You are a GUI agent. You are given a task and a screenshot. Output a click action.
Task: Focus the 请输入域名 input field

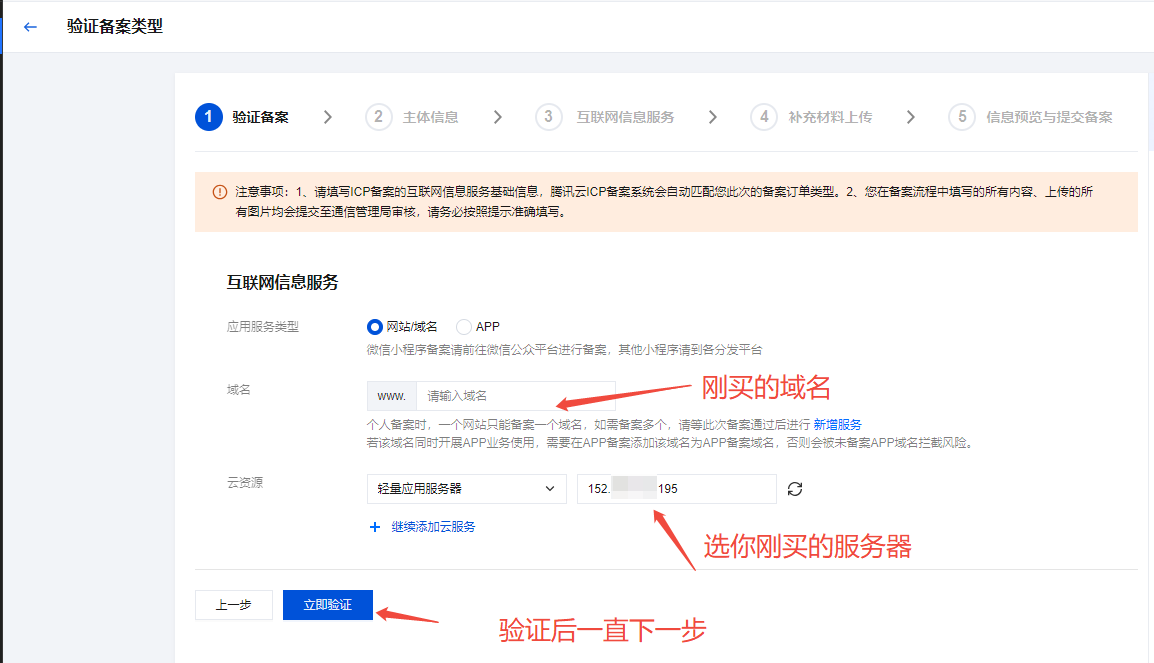516,396
